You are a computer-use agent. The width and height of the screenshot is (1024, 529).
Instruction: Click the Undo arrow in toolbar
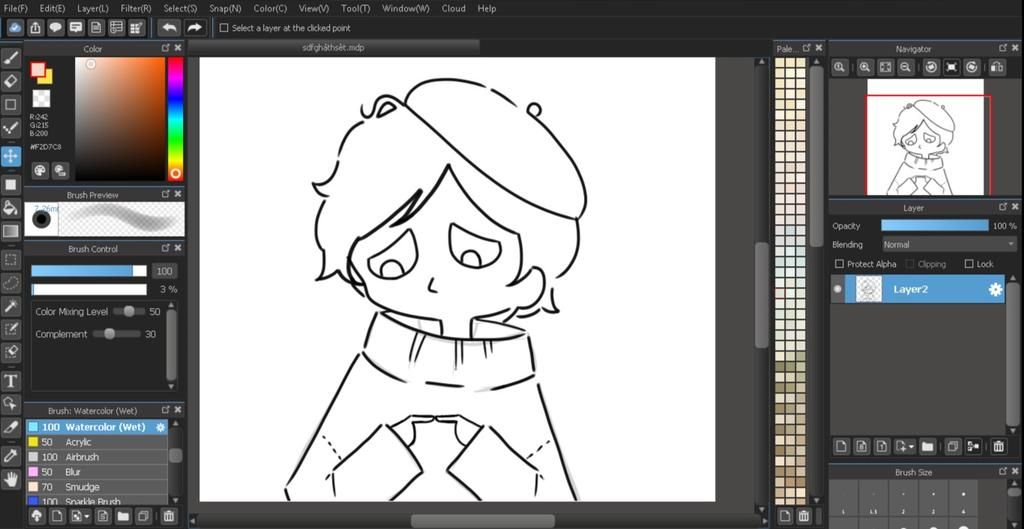click(169, 27)
